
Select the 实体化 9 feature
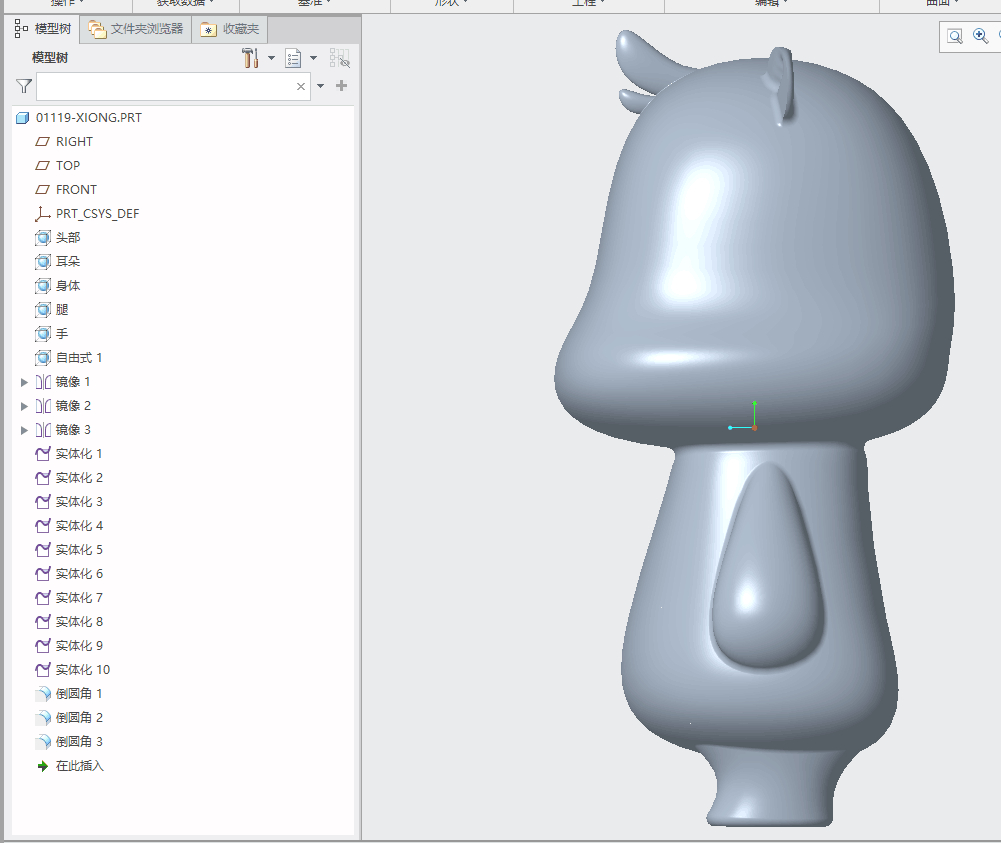[x=69, y=646]
